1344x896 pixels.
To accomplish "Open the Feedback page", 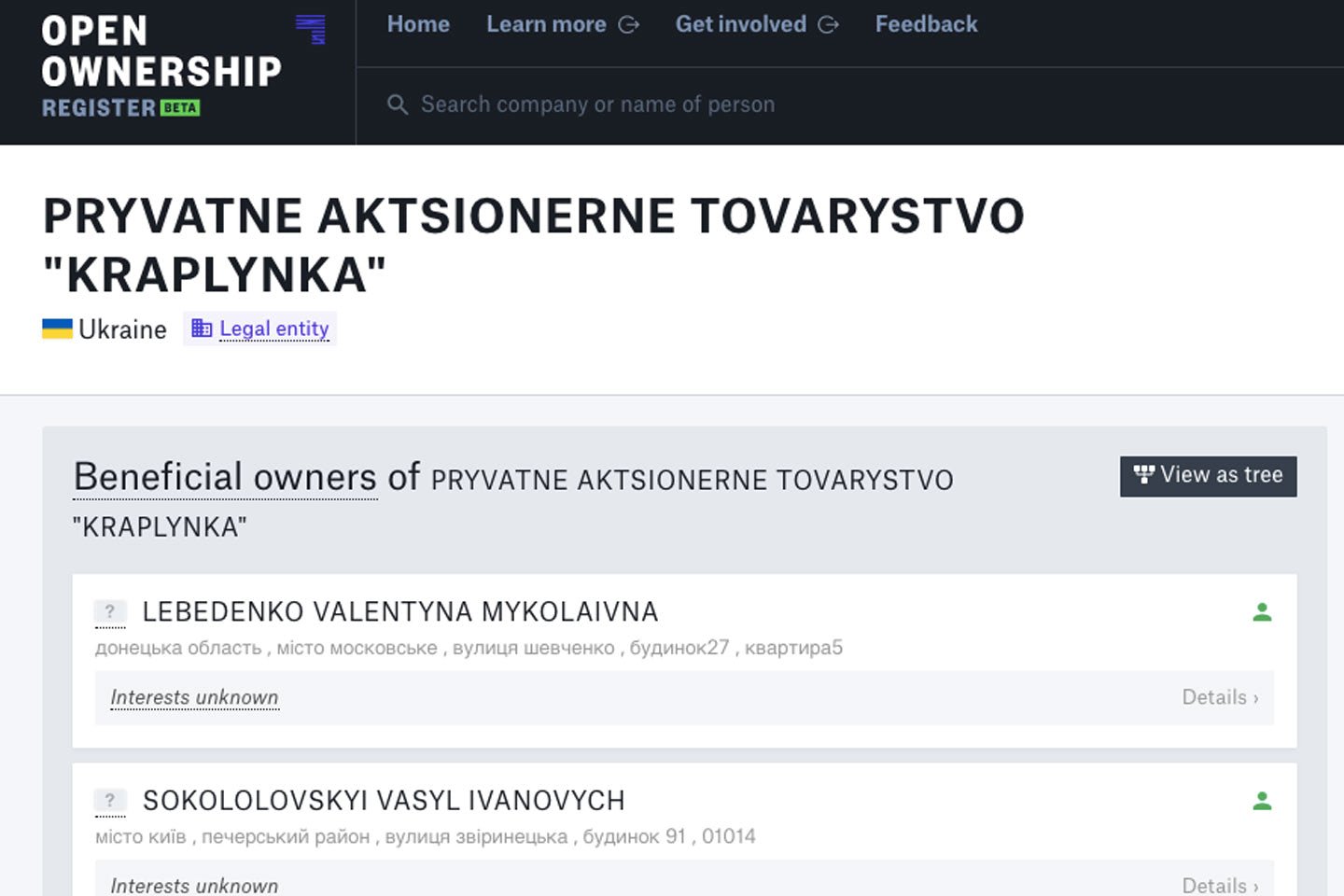I will click(x=926, y=24).
